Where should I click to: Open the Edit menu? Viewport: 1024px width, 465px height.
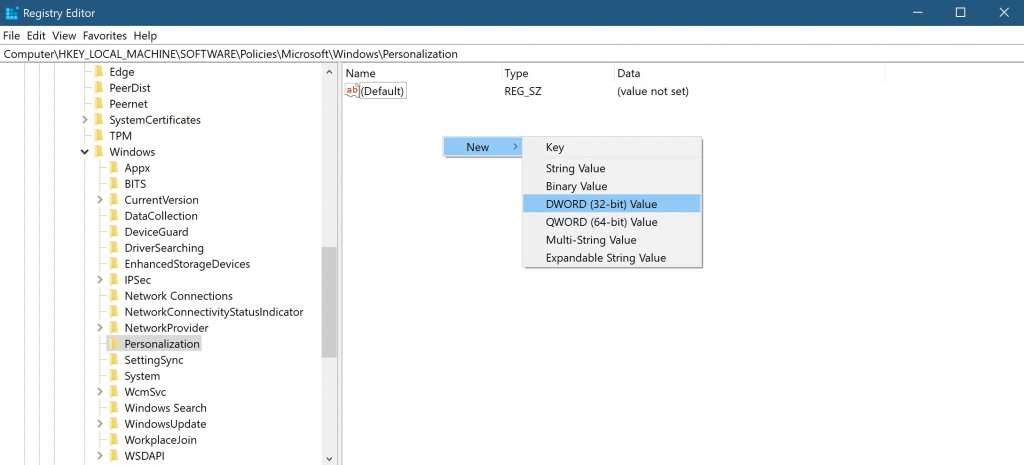tap(36, 35)
